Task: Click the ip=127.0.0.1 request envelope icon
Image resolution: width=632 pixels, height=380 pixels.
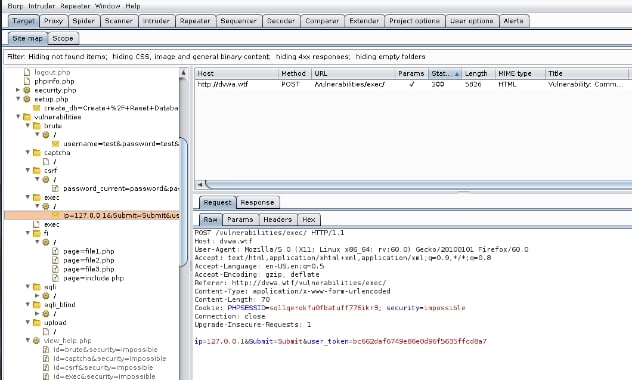Action: point(55,215)
